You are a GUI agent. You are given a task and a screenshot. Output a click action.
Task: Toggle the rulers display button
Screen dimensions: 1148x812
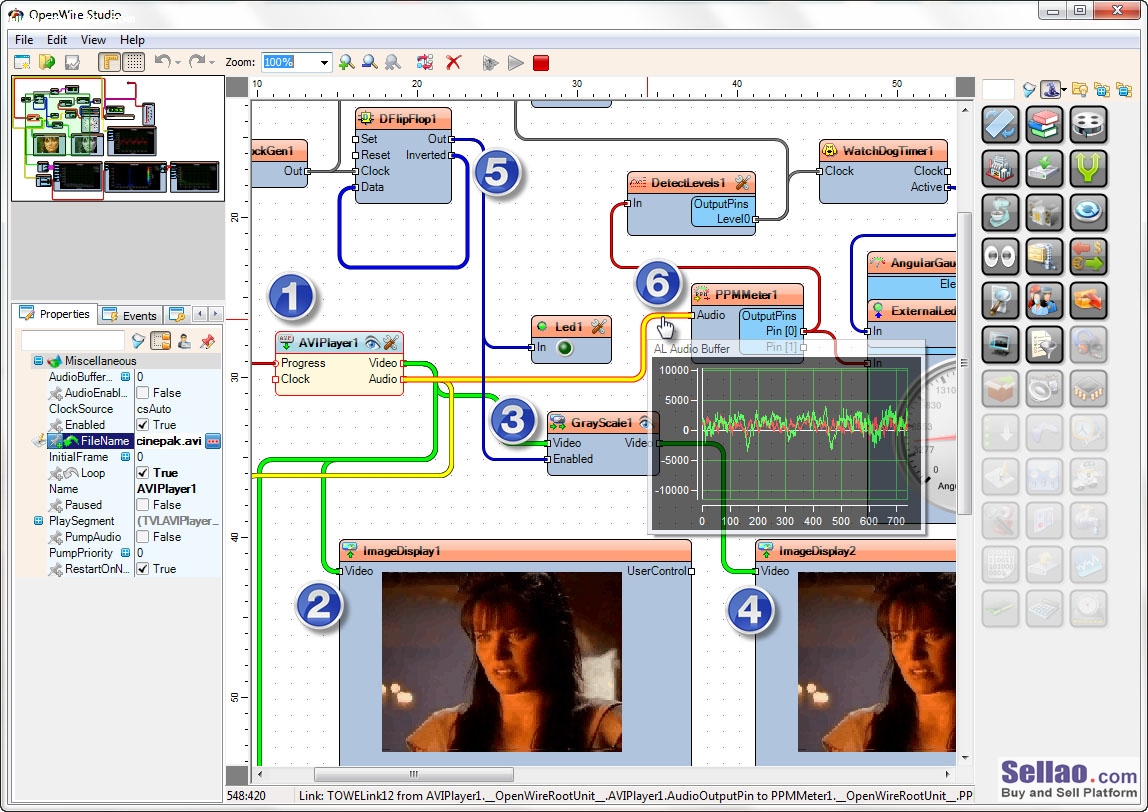click(x=109, y=62)
